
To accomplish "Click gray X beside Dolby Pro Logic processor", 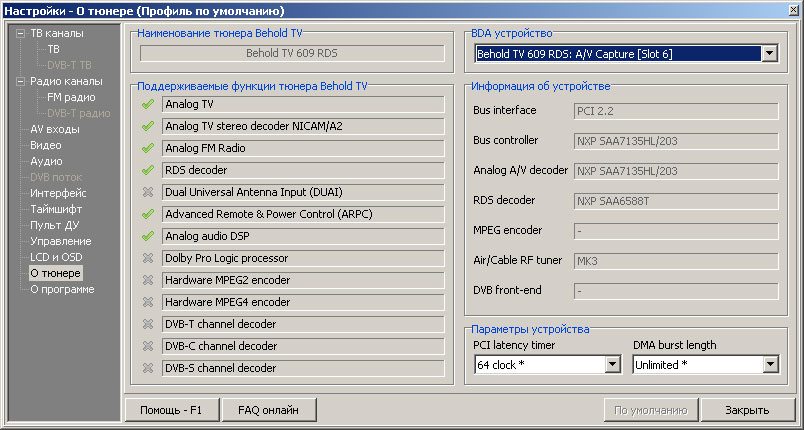I will pyautogui.click(x=148, y=258).
